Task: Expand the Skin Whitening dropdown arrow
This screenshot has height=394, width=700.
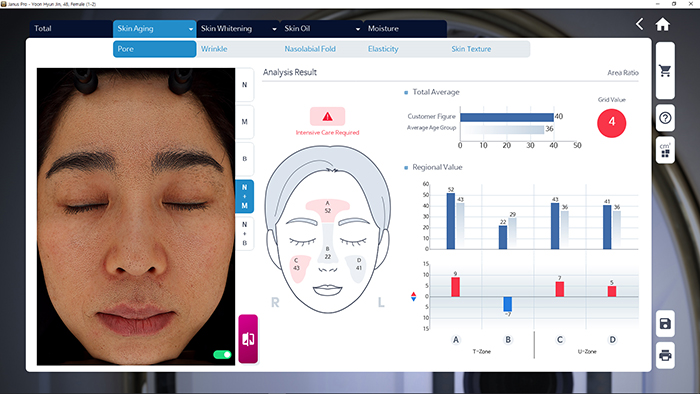Action: pyautogui.click(x=274, y=29)
